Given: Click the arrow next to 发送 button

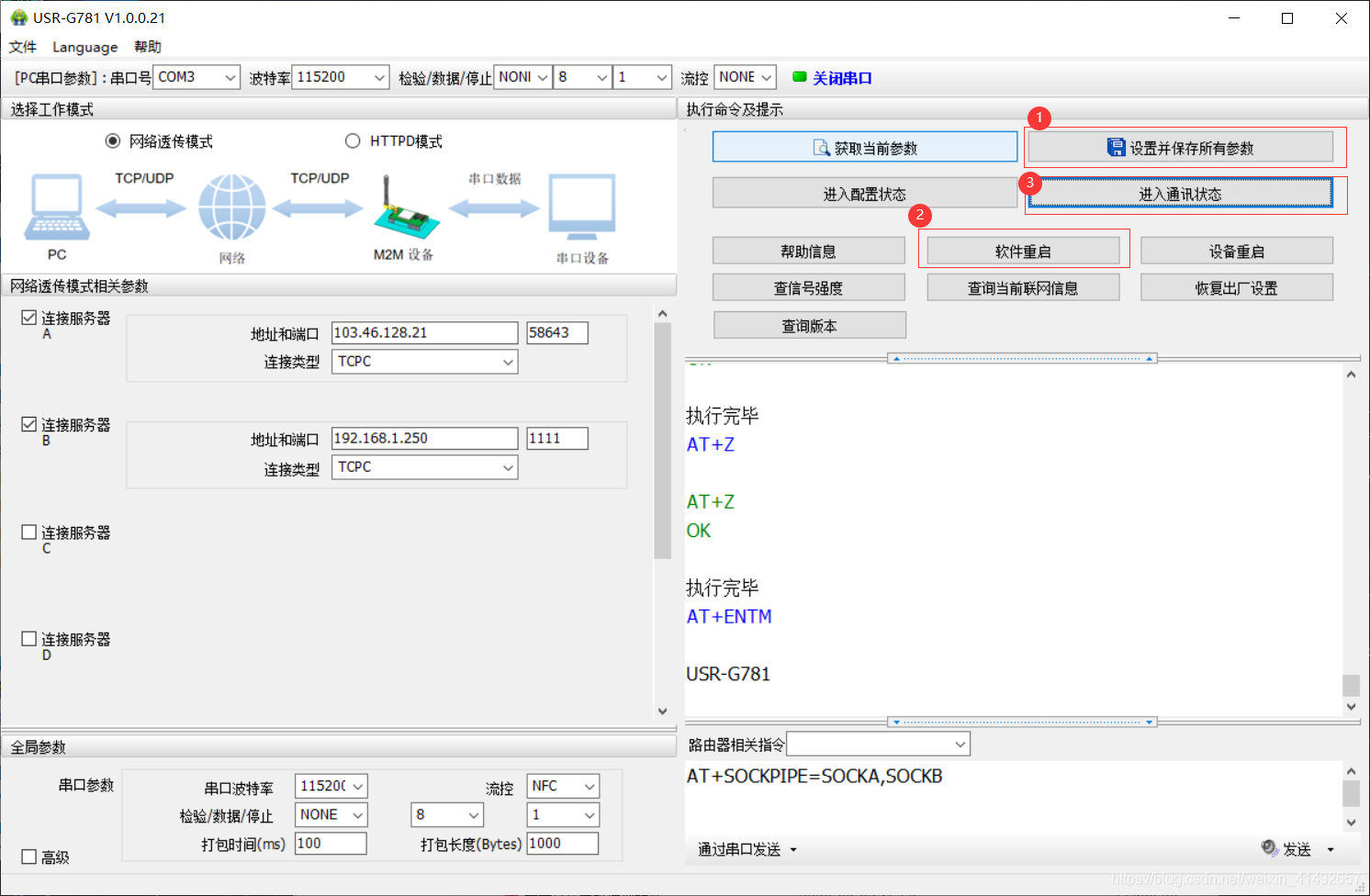Looking at the screenshot, I should [x=1331, y=849].
